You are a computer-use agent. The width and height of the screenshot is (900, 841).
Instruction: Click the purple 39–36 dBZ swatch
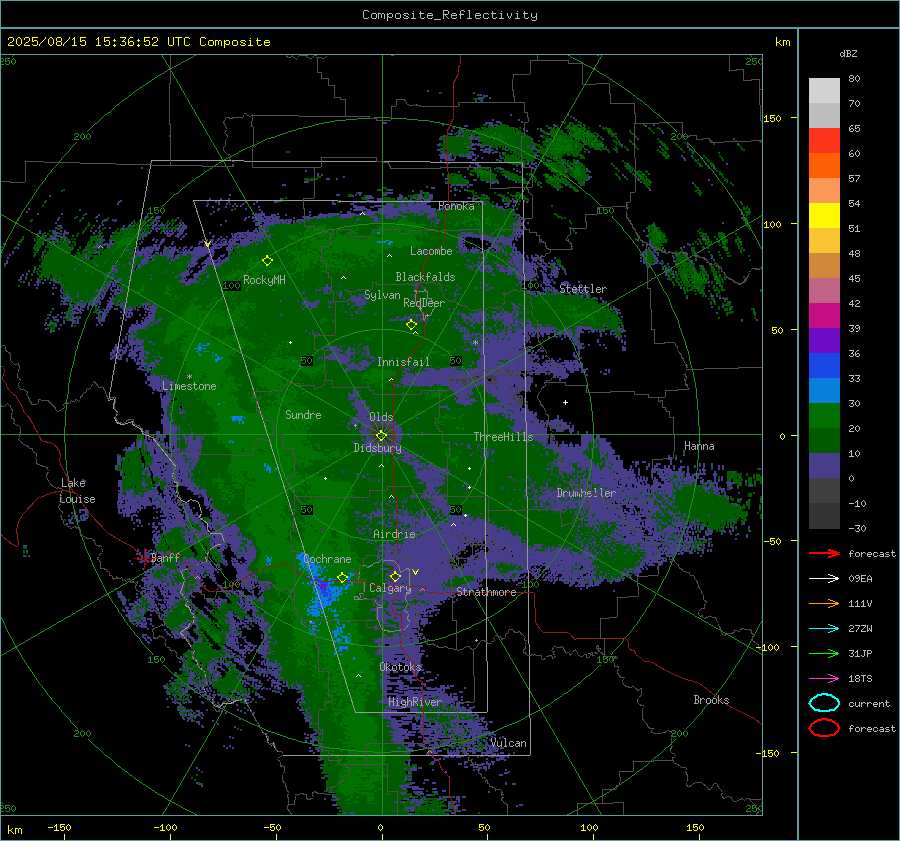click(824, 341)
